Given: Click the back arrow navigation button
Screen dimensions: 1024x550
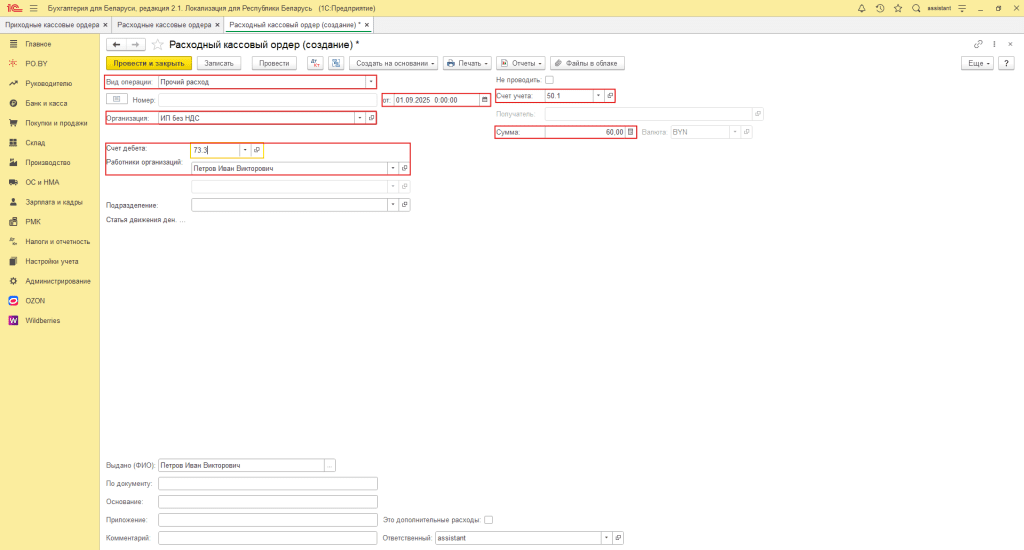Looking at the screenshot, I should (116, 45).
